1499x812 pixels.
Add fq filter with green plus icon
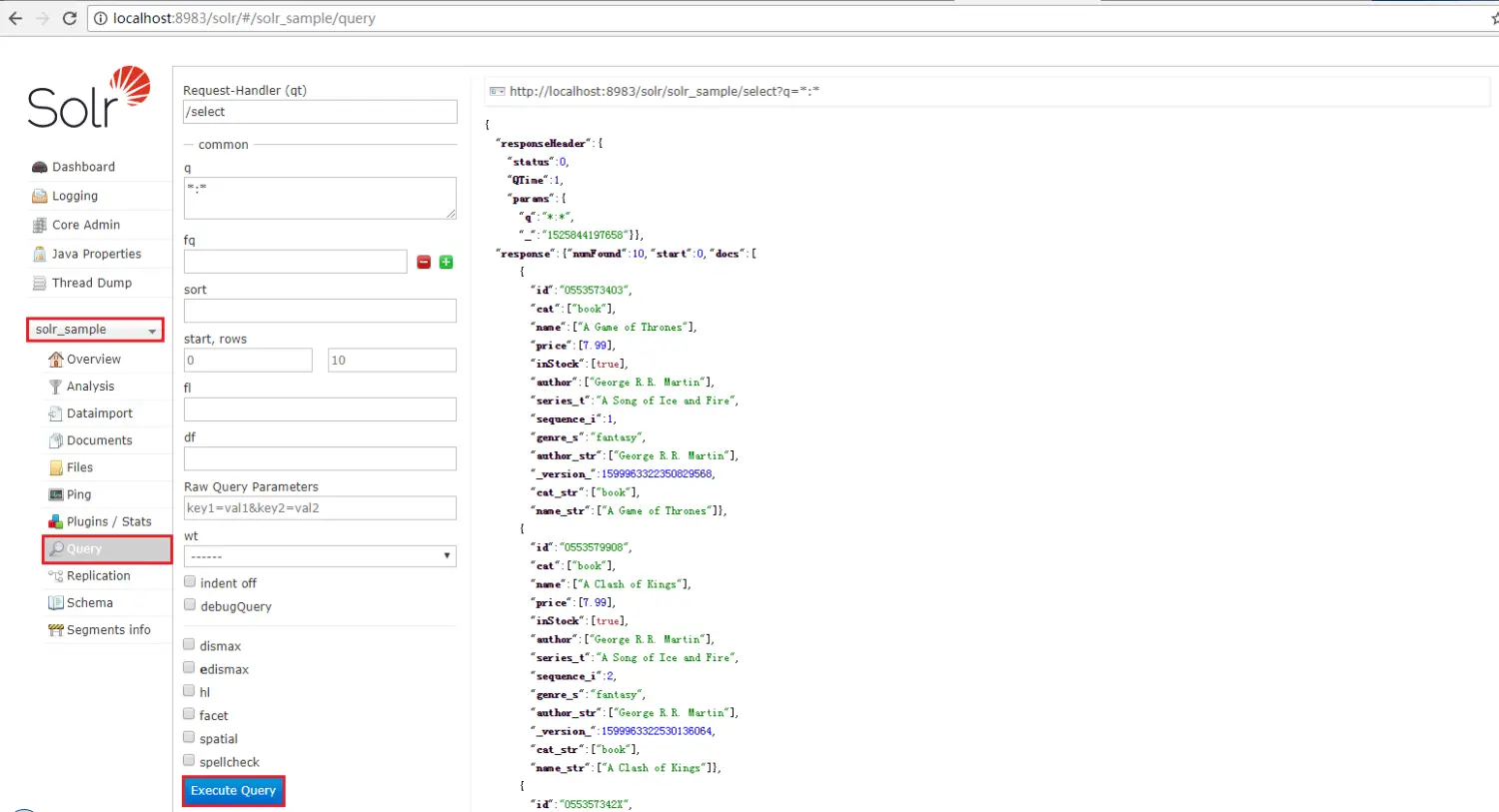coord(446,262)
